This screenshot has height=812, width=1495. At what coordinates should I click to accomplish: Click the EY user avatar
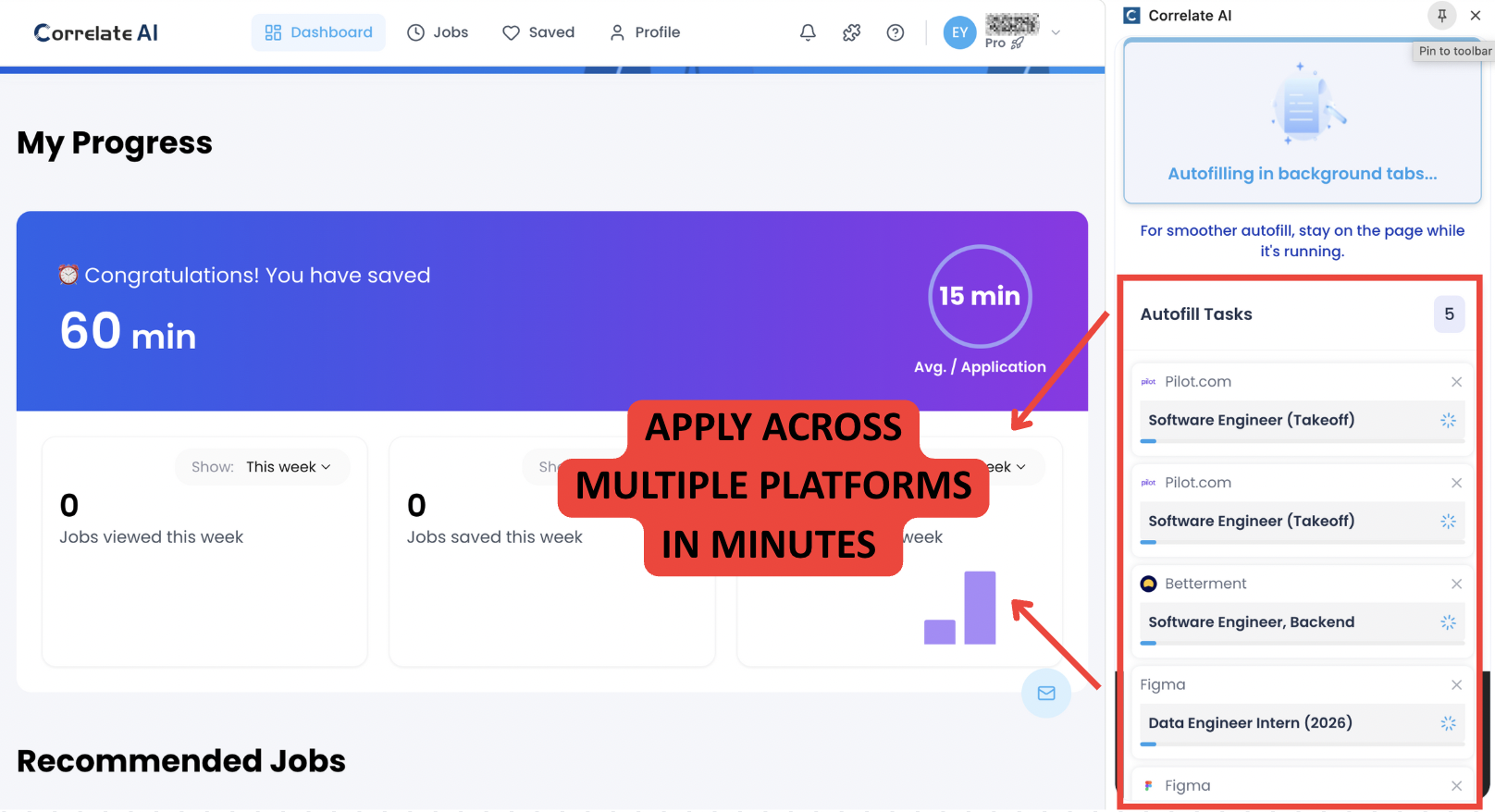[960, 32]
